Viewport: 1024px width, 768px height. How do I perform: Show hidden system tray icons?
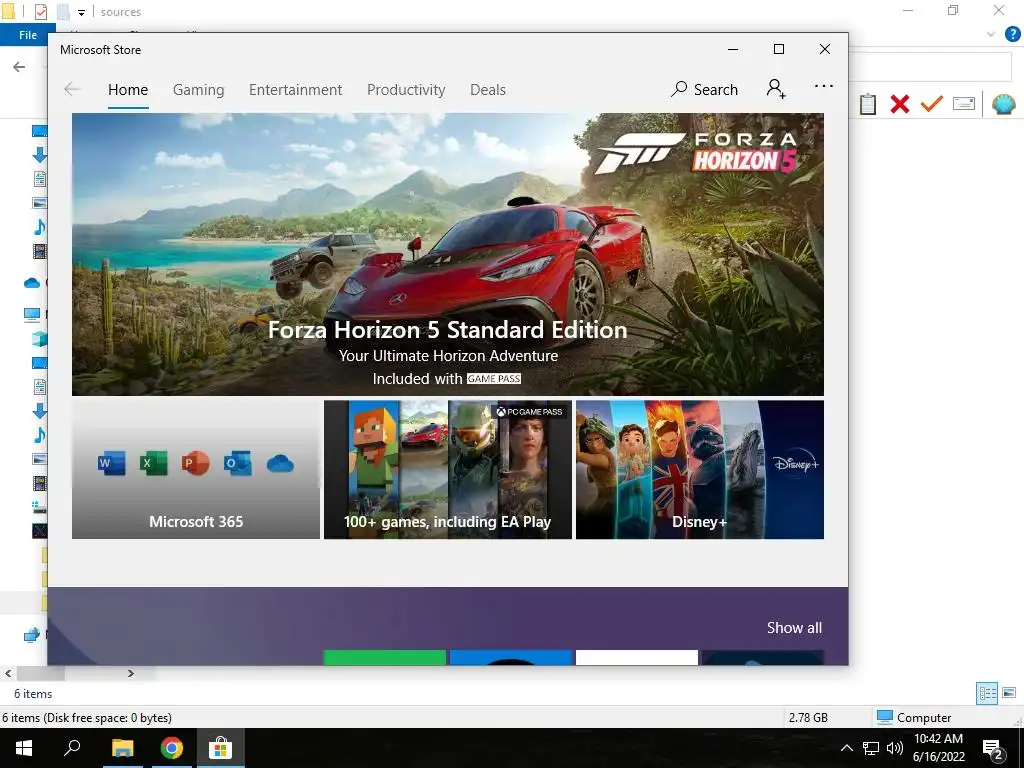[x=846, y=748]
